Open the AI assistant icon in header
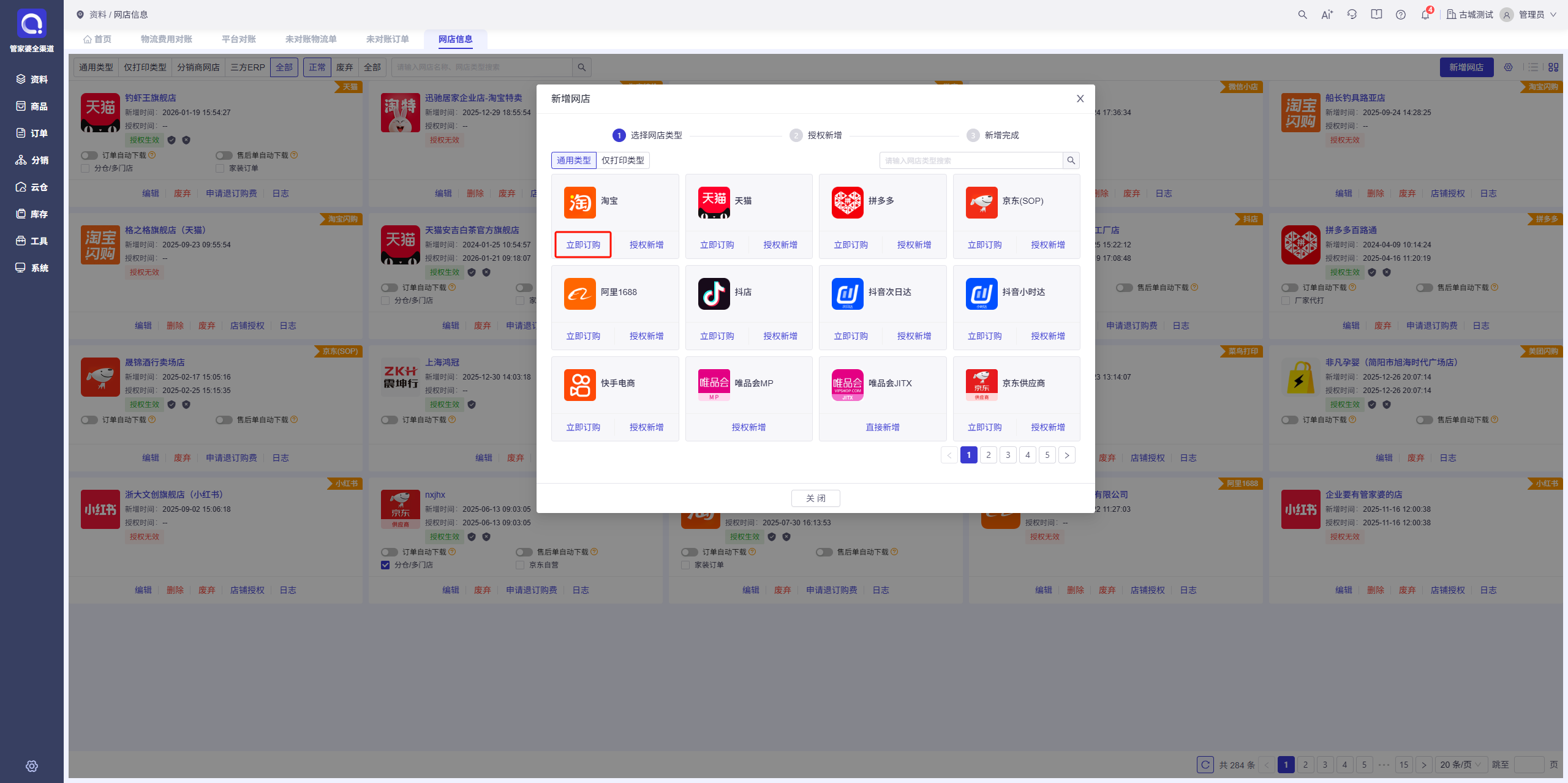1568x783 pixels. [x=1327, y=15]
